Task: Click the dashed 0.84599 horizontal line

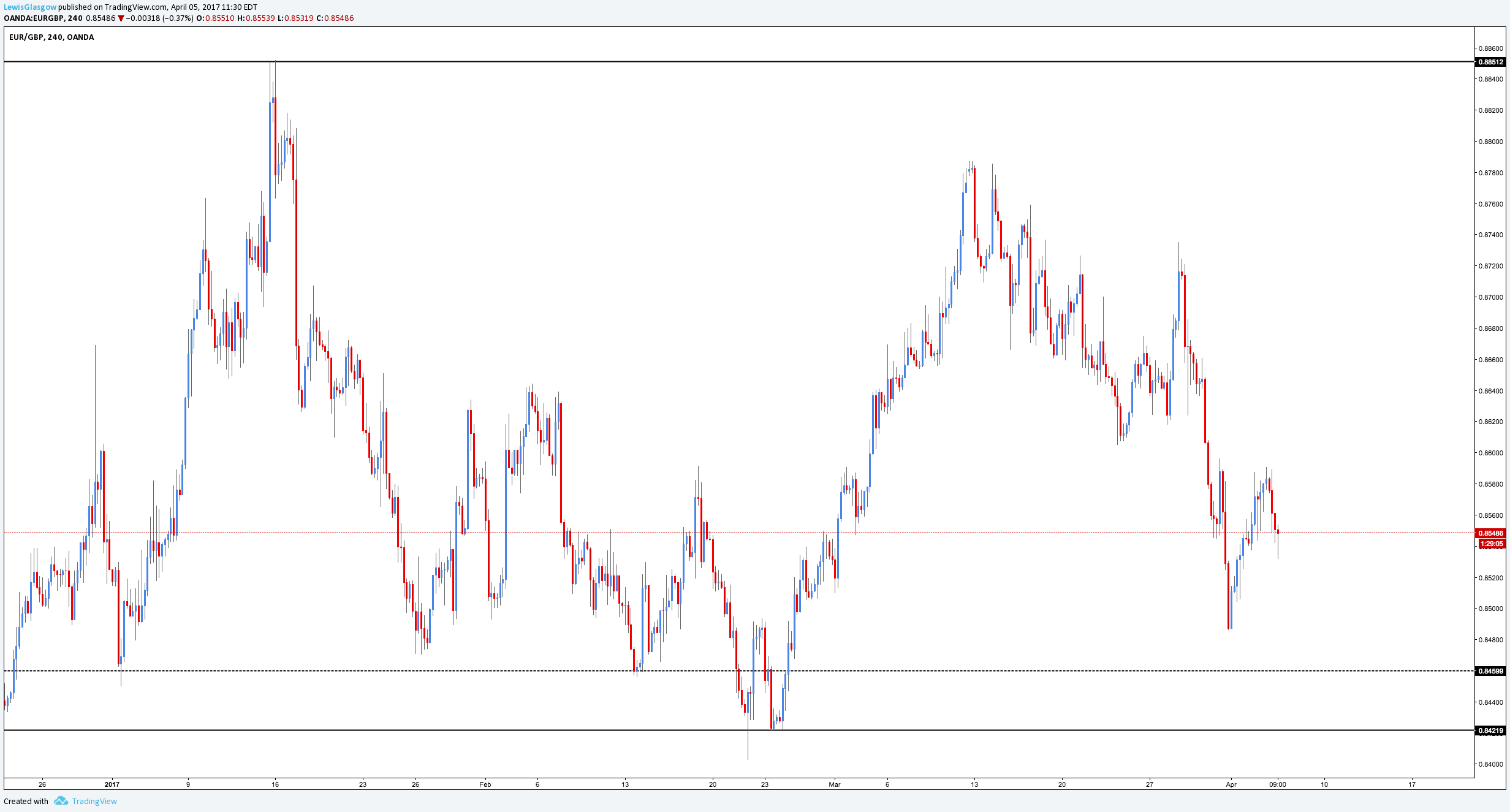Action: [x=738, y=671]
